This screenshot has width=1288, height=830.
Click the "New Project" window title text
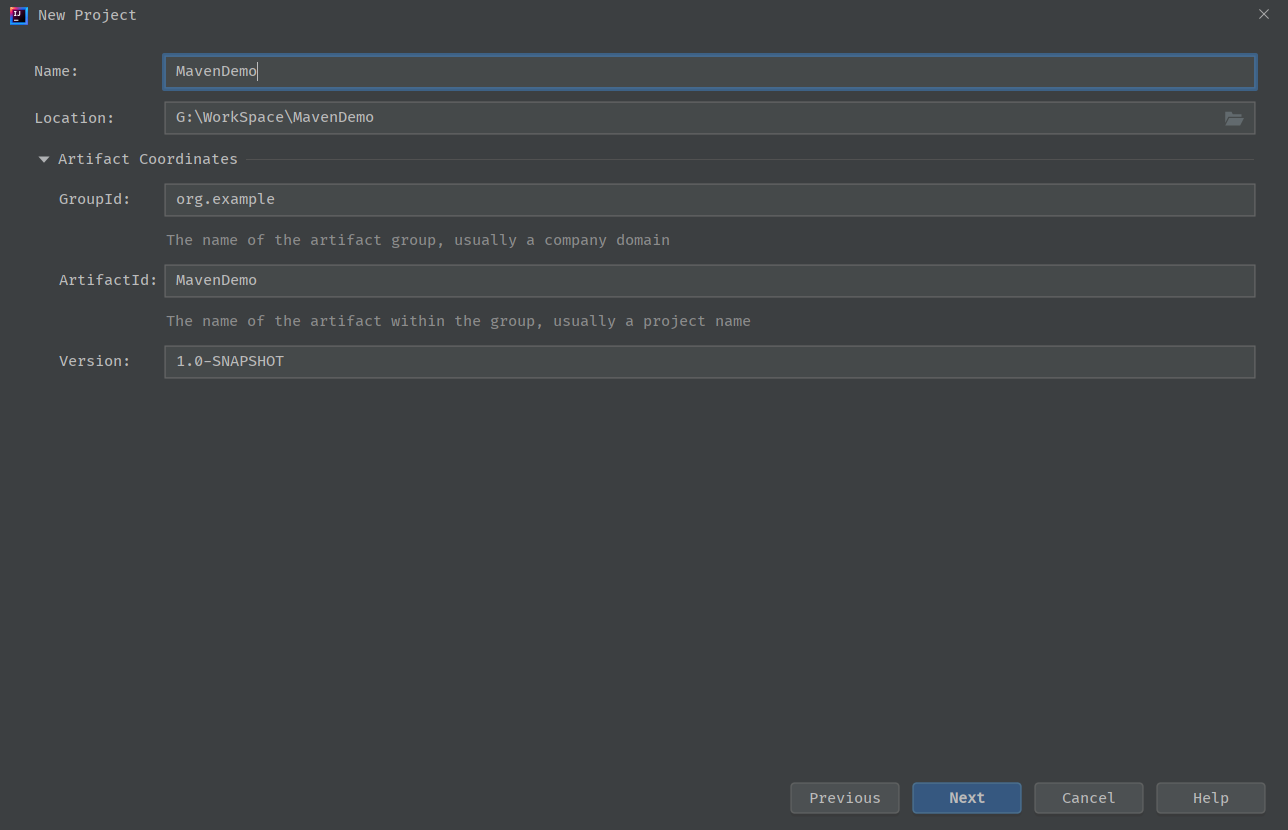tap(87, 15)
